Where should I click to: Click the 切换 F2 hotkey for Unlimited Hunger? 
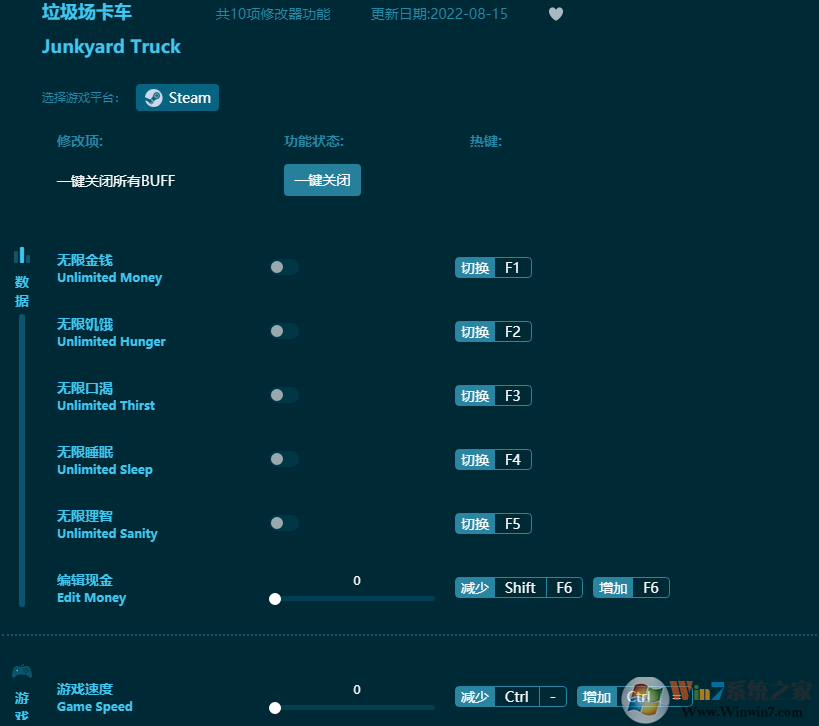tap(492, 331)
